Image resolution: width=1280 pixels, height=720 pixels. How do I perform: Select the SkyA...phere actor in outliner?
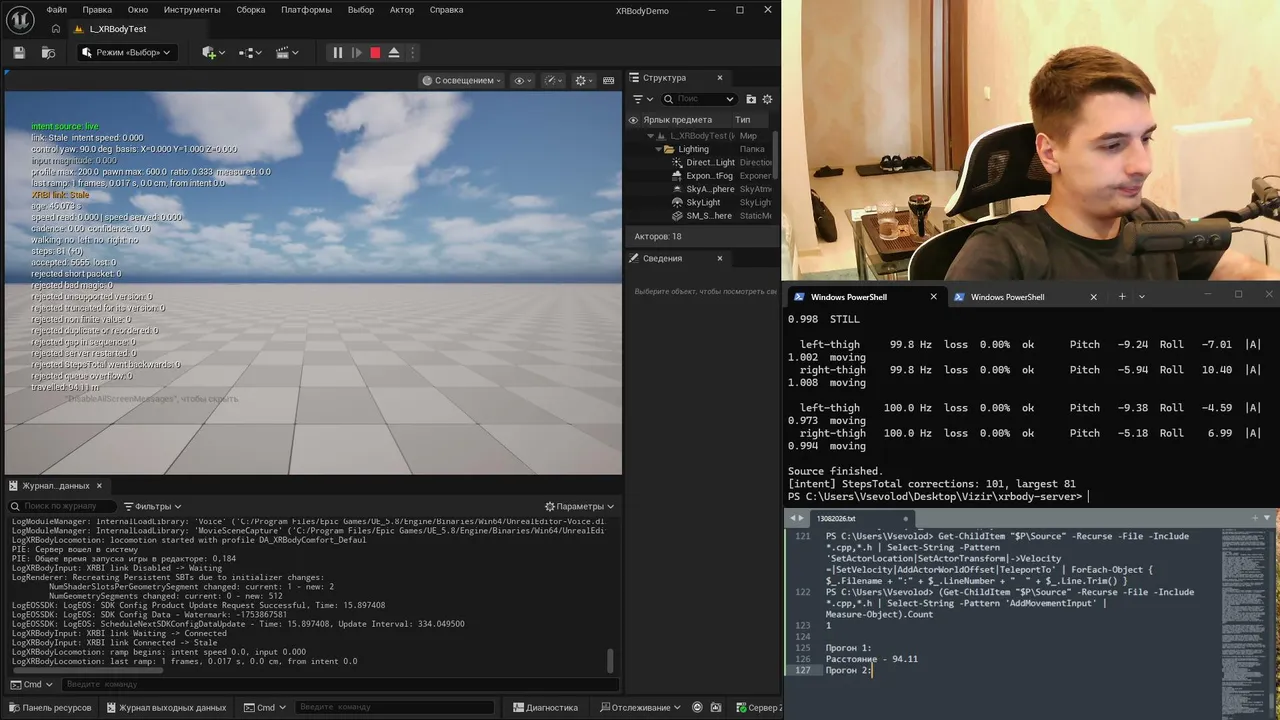click(x=701, y=189)
